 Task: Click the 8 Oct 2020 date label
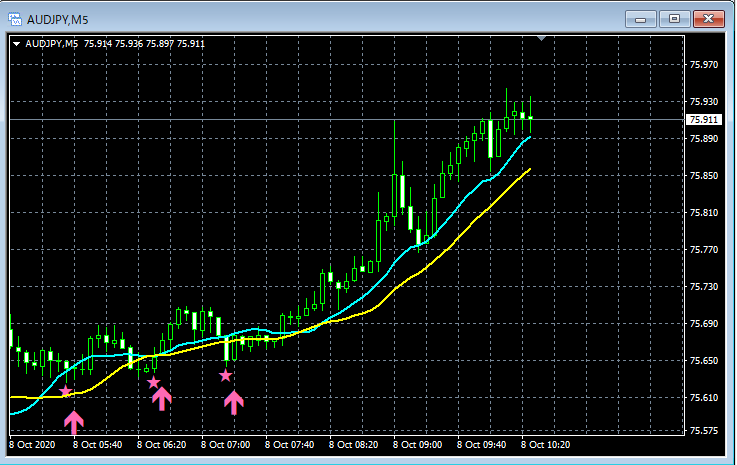click(x=32, y=444)
